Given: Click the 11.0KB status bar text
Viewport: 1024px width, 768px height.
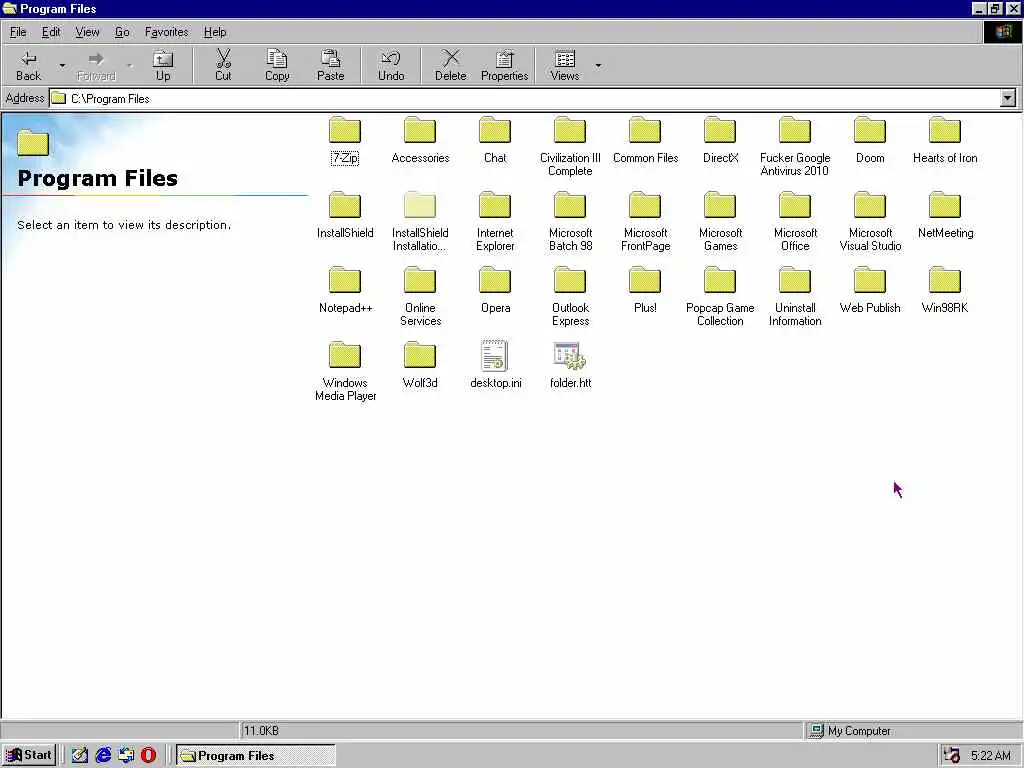Looking at the screenshot, I should [x=261, y=731].
